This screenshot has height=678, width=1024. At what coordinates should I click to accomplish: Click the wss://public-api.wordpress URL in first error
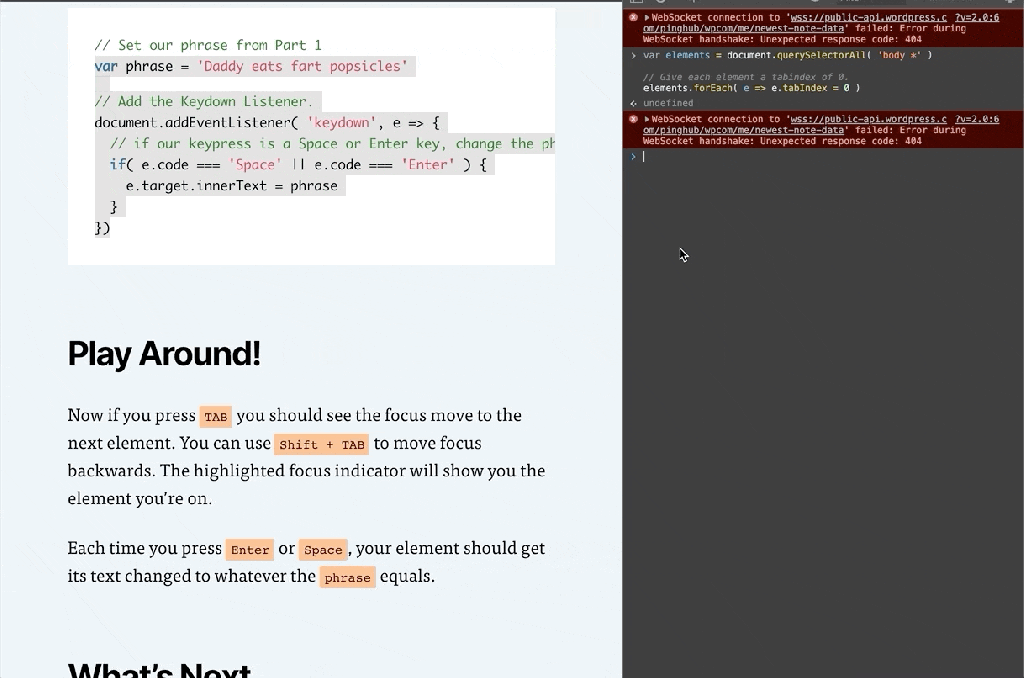point(868,18)
